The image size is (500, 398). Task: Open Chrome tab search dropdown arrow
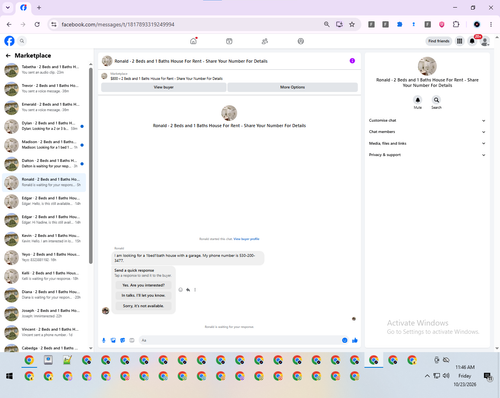[x=8, y=7]
